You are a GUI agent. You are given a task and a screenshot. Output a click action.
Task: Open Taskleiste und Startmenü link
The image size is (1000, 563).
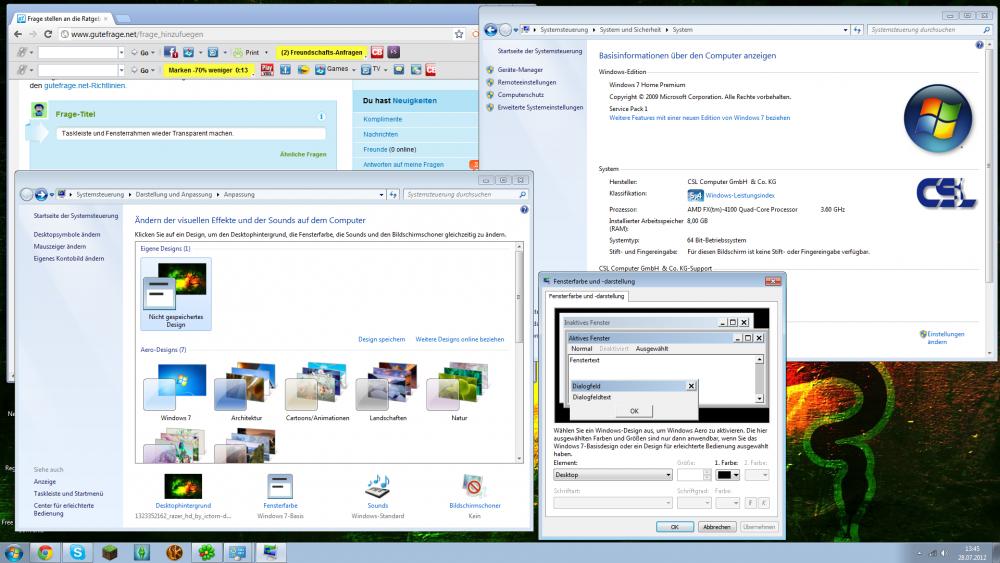tap(68, 494)
